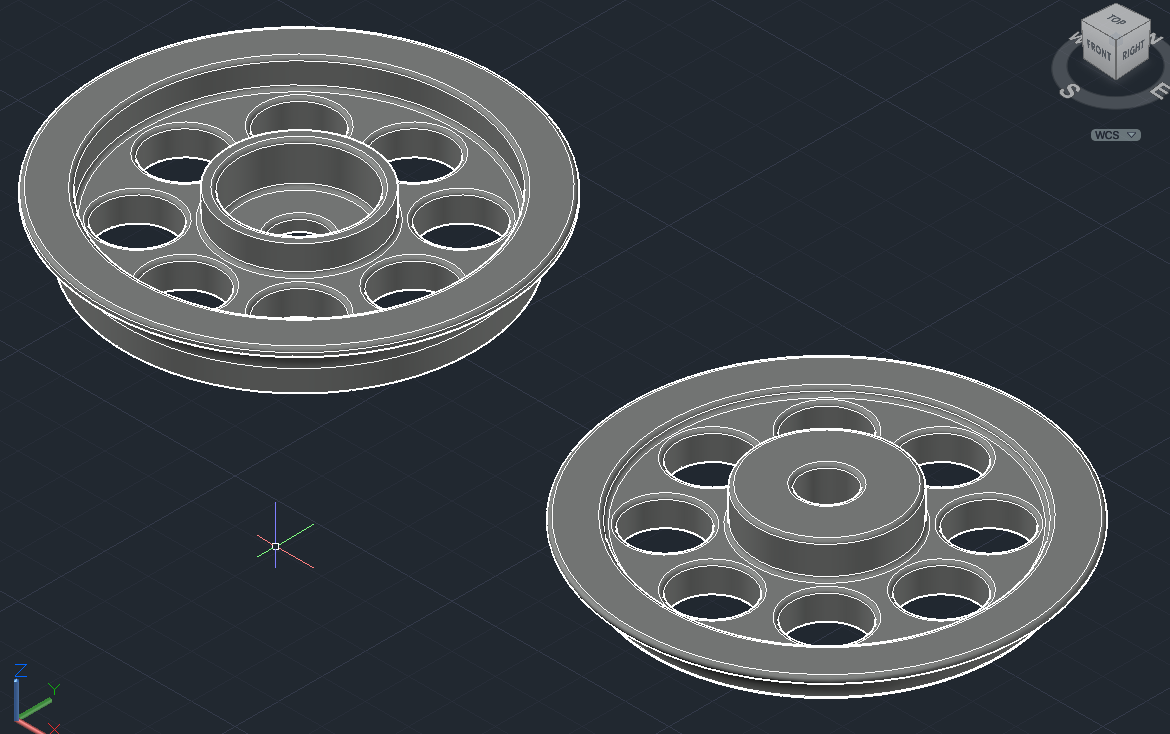The image size is (1170, 734).
Task: Click the E compass letter on ViewCube ring
Action: [x=1159, y=90]
